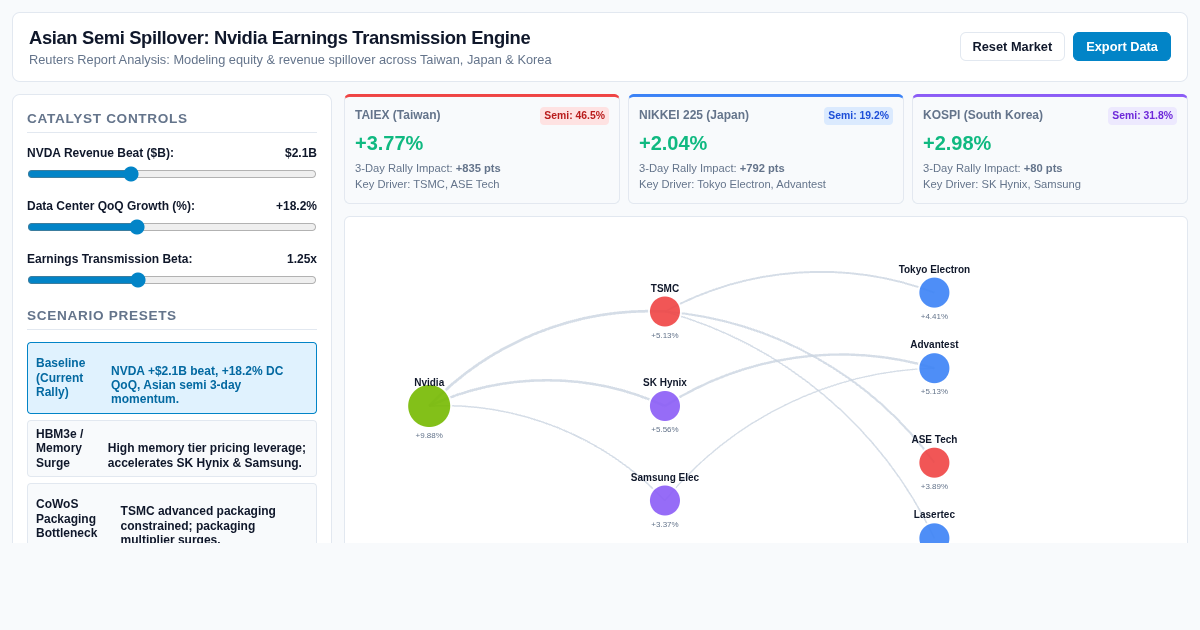1200x630 pixels.
Task: Adjust the NVDA Revenue Beat slider
Action: coord(172,174)
